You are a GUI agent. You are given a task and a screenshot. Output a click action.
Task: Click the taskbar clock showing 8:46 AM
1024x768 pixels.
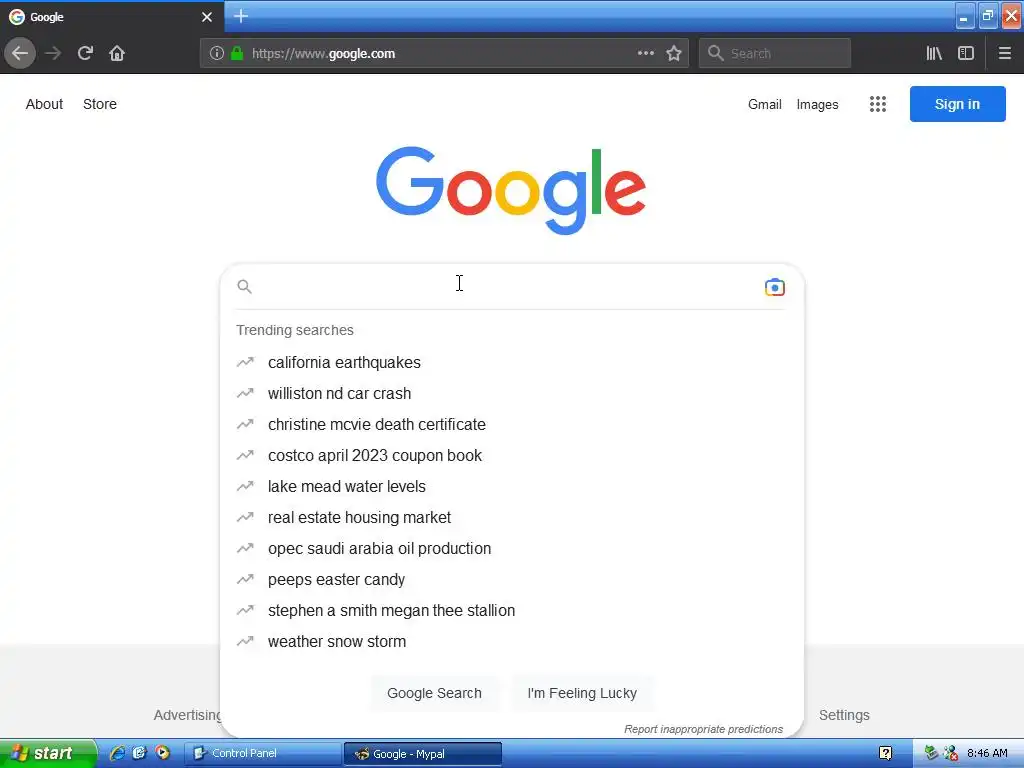(x=987, y=753)
